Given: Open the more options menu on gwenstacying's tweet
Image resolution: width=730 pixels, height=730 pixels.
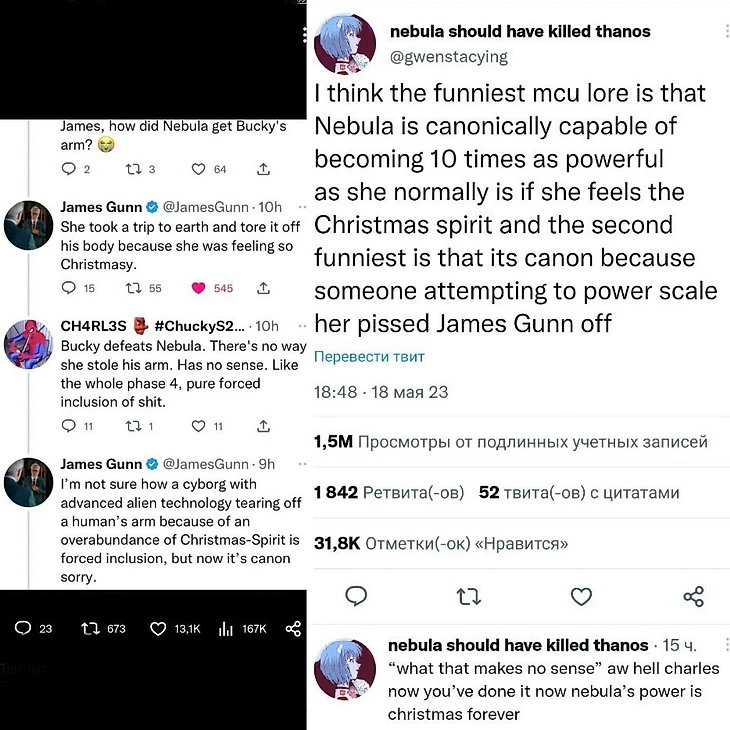Looking at the screenshot, I should pos(727,32).
